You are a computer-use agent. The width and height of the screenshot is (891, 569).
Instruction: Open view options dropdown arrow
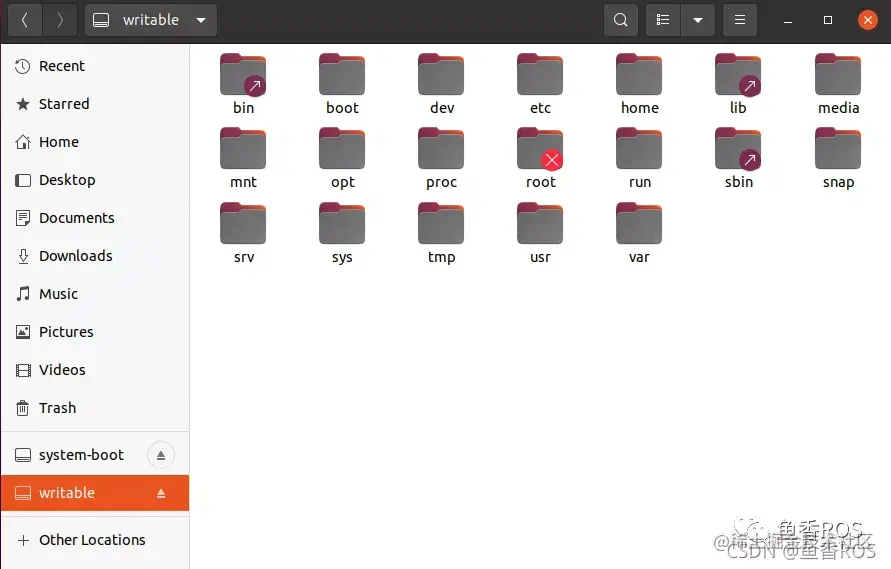(x=698, y=20)
